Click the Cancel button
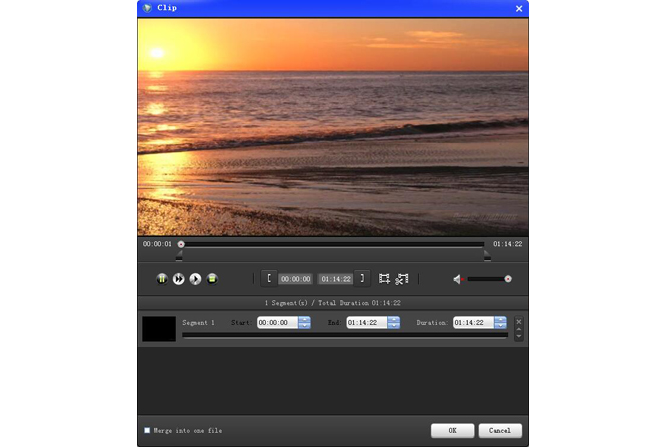 500,431
